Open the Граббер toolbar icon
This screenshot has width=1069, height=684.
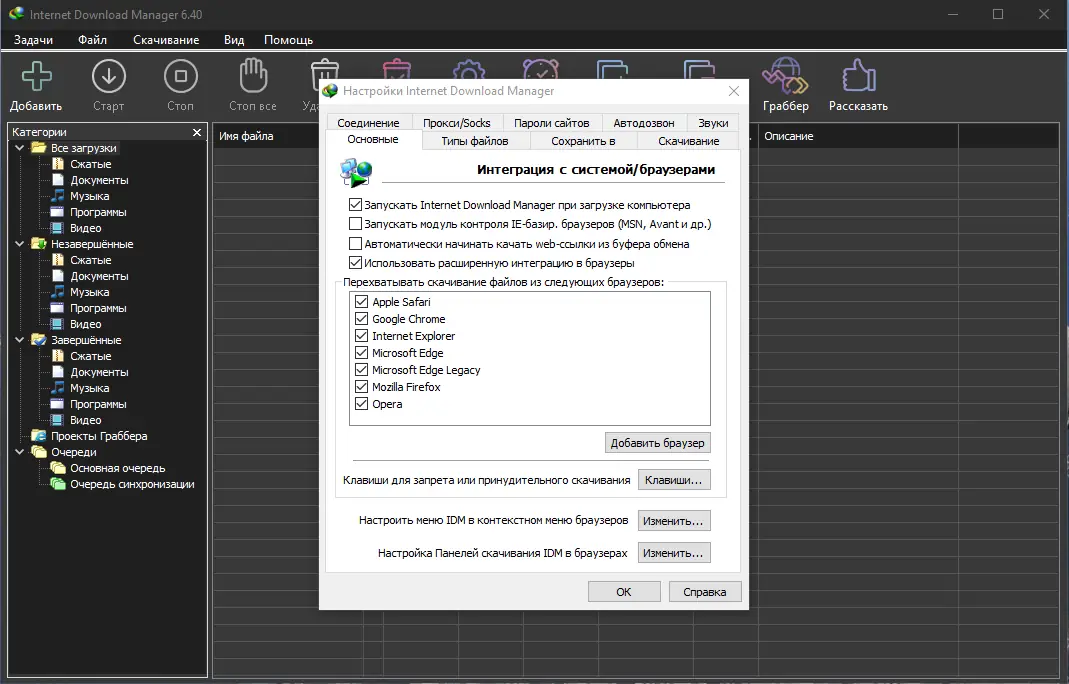785,75
